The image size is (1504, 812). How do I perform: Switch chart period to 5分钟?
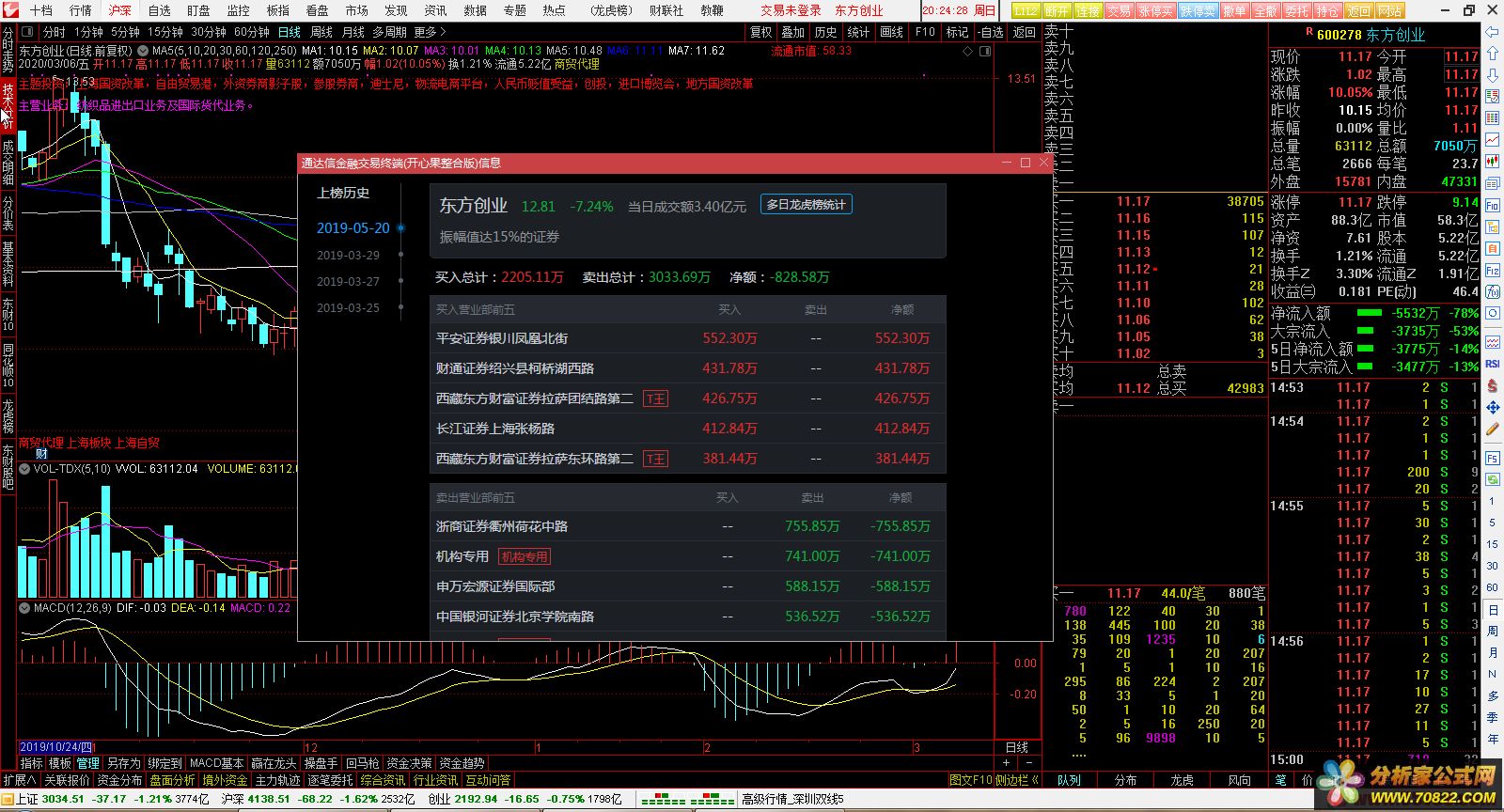coord(125,32)
